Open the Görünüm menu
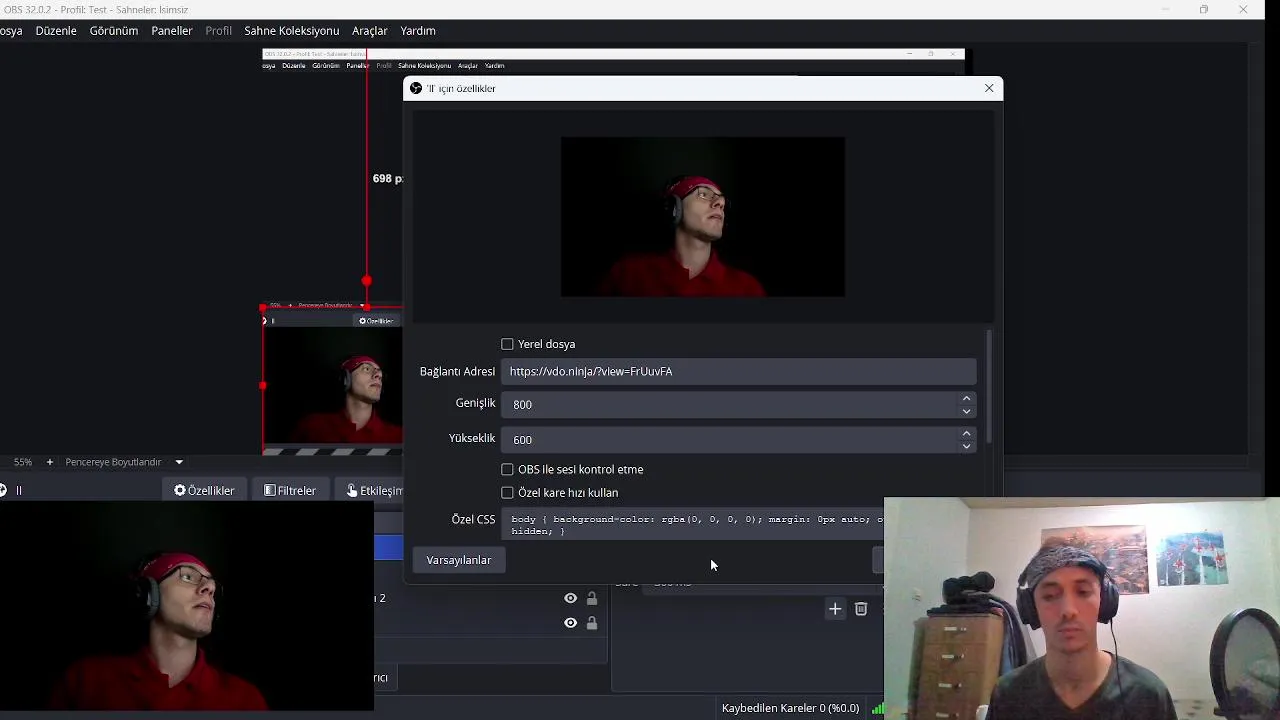The width and height of the screenshot is (1280, 720). coord(114,31)
